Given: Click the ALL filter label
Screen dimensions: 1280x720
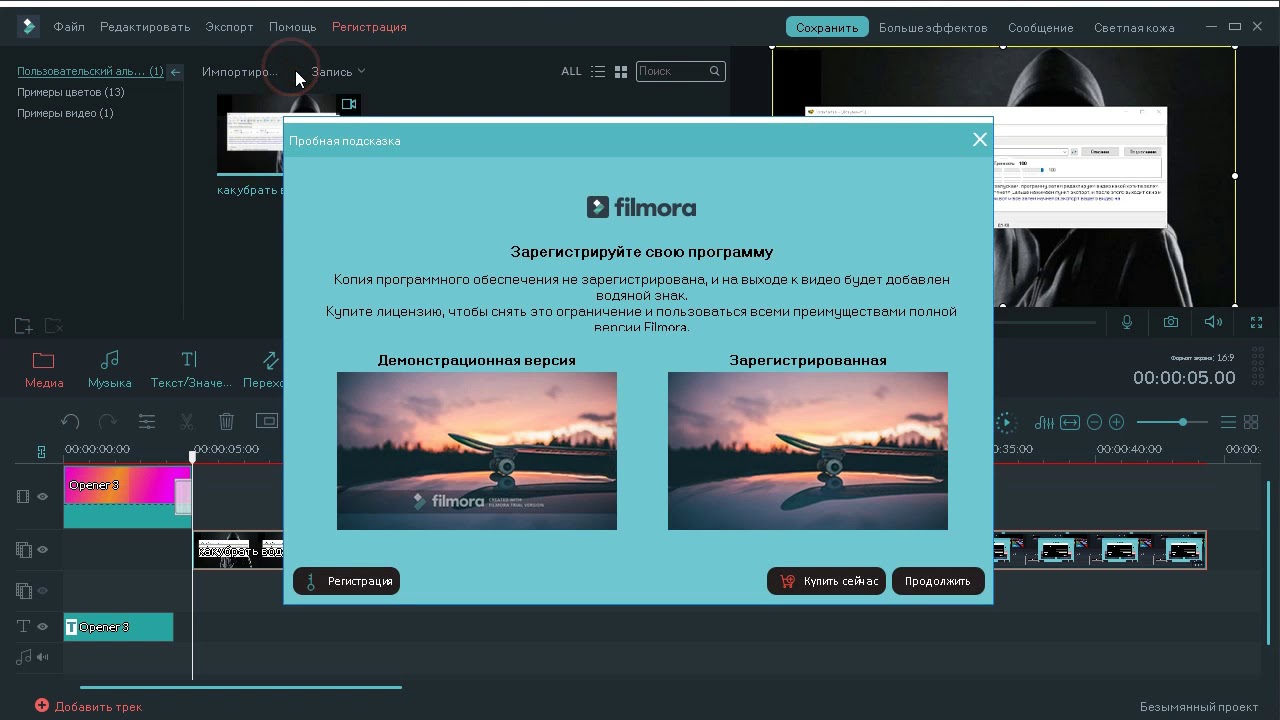Looking at the screenshot, I should click(x=571, y=71).
